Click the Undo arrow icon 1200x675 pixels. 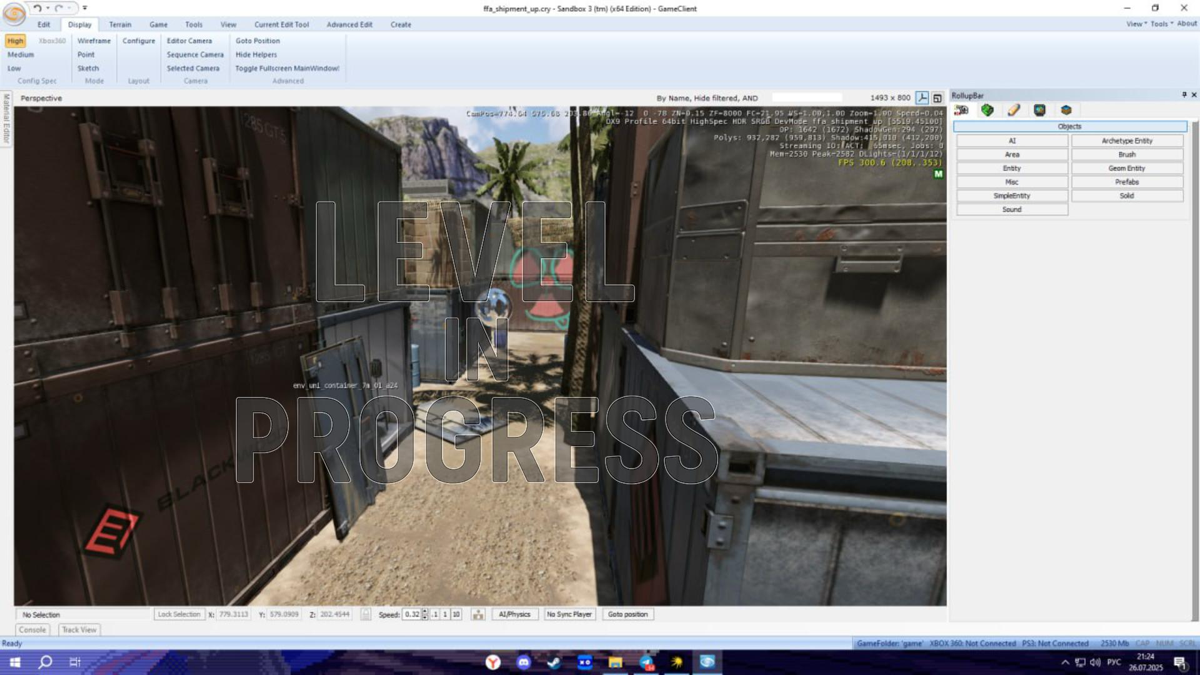point(36,8)
